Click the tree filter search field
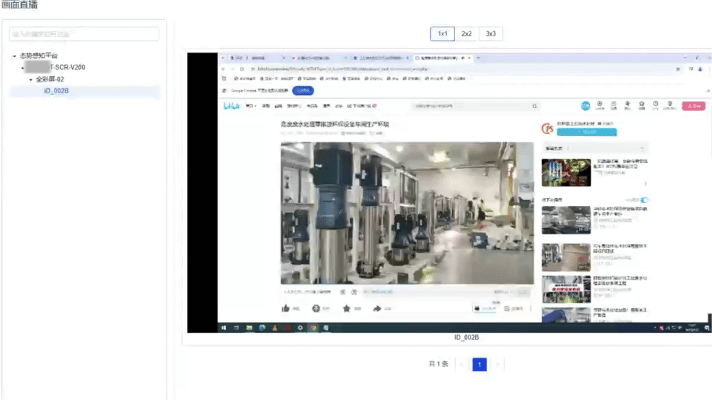The height and width of the screenshot is (400, 712). (84, 34)
